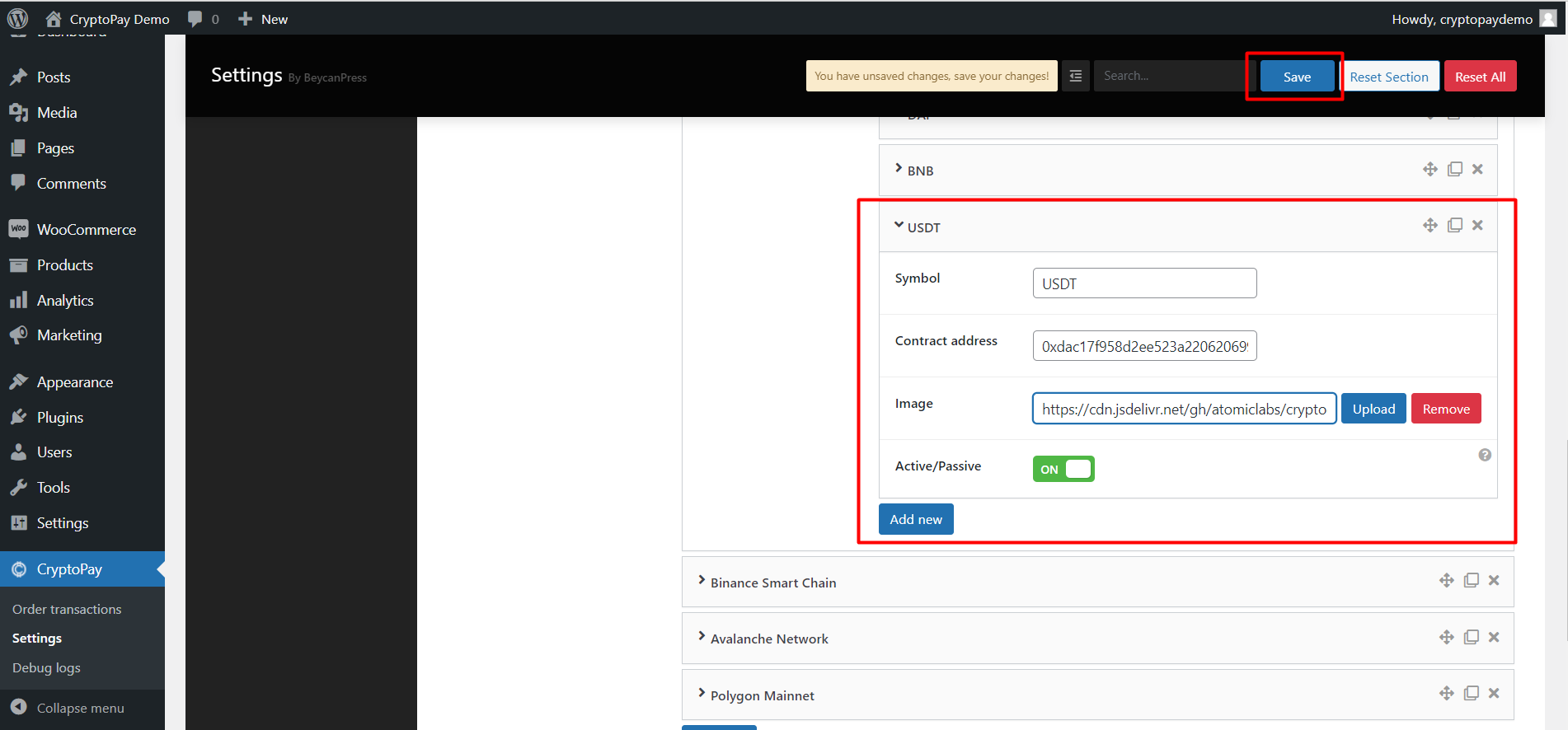Screen dimensions: 1568x730
Task: Remove the BNB row
Action: click(x=1477, y=169)
